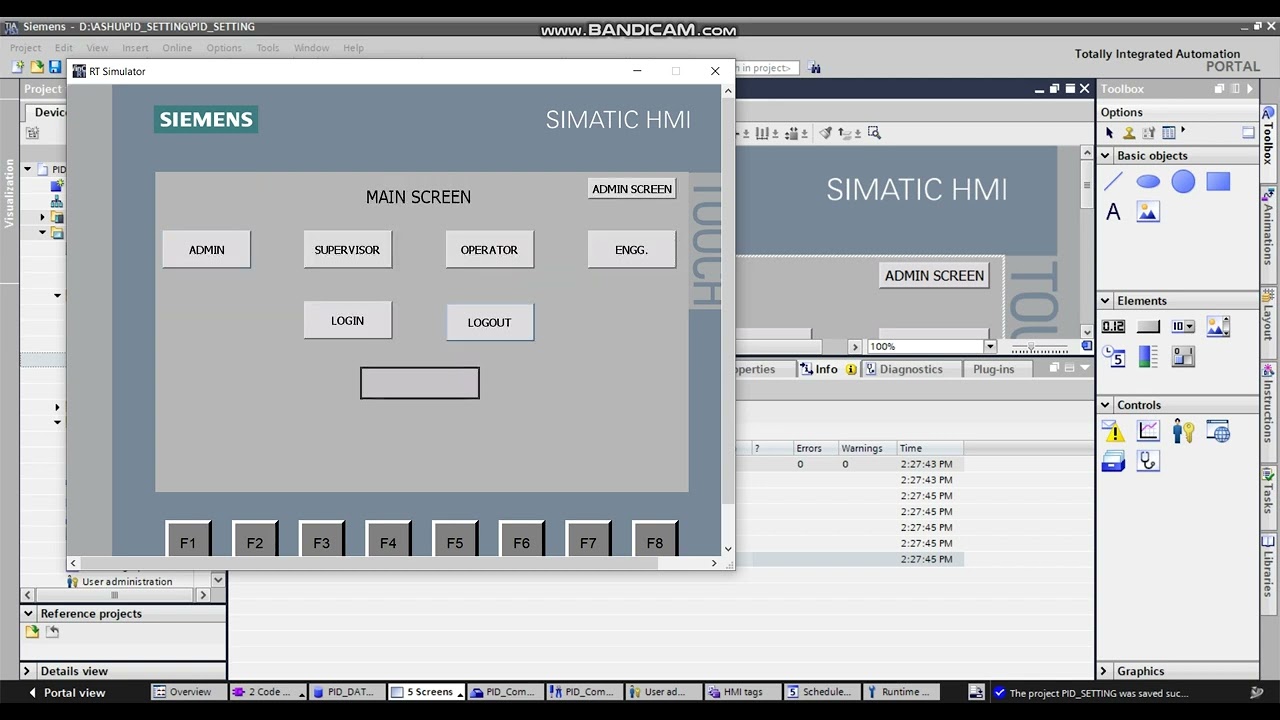Switch to the Plug-ins tab

[x=993, y=369]
